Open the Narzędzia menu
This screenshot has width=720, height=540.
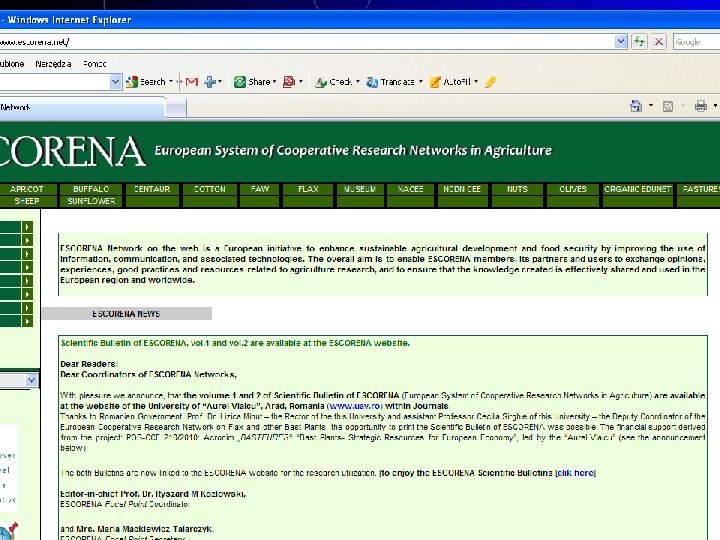tap(53, 64)
